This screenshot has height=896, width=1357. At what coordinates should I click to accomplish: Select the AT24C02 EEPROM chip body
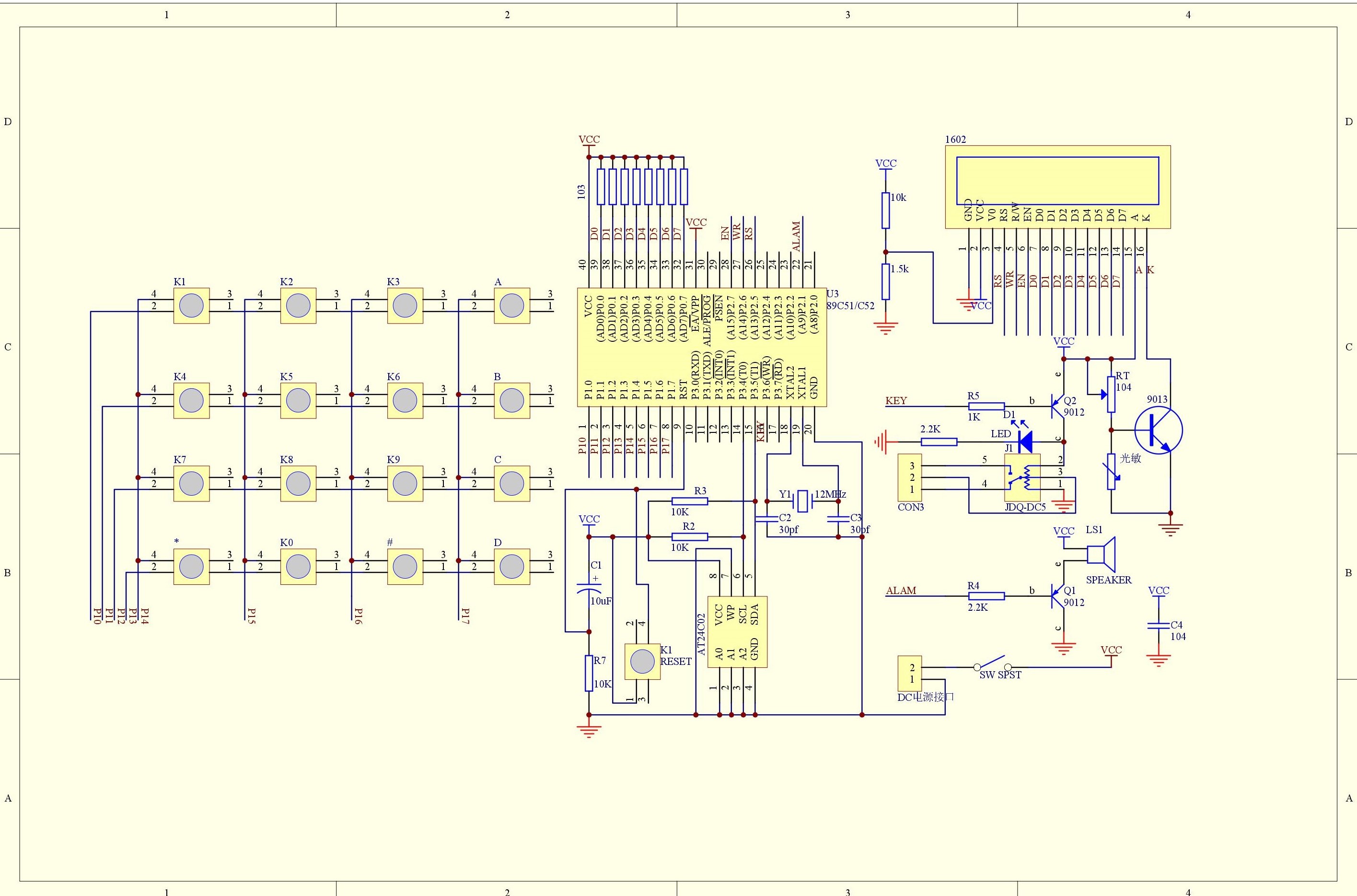coord(737,632)
